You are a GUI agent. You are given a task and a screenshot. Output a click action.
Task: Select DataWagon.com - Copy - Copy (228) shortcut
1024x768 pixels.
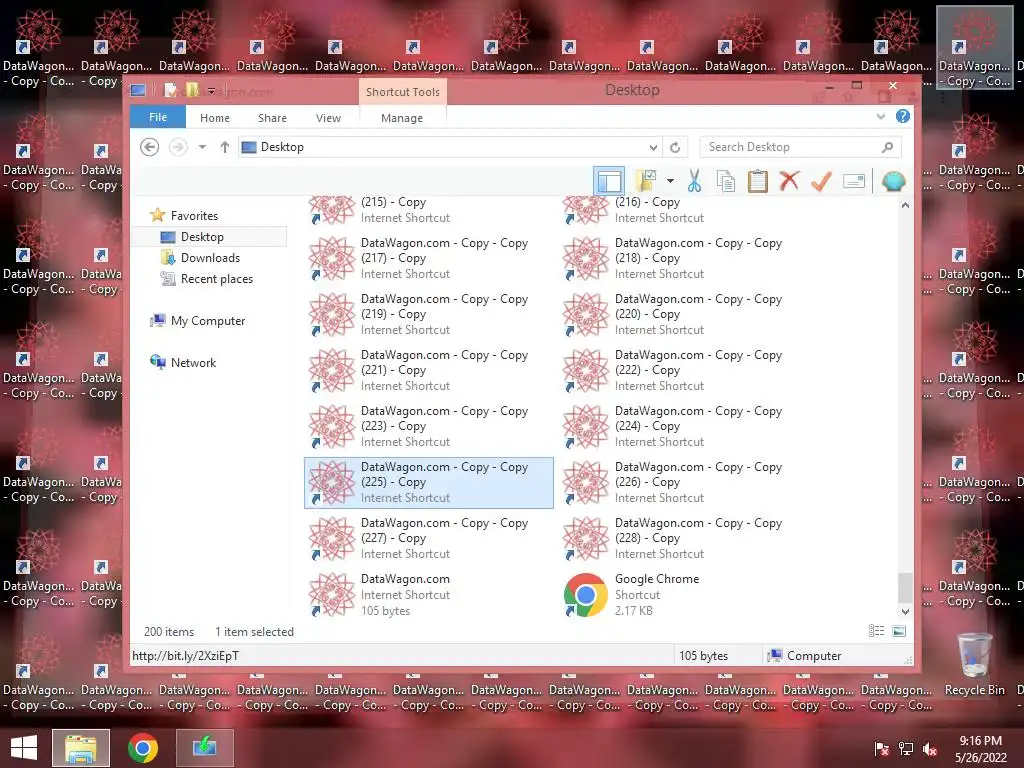(682, 539)
